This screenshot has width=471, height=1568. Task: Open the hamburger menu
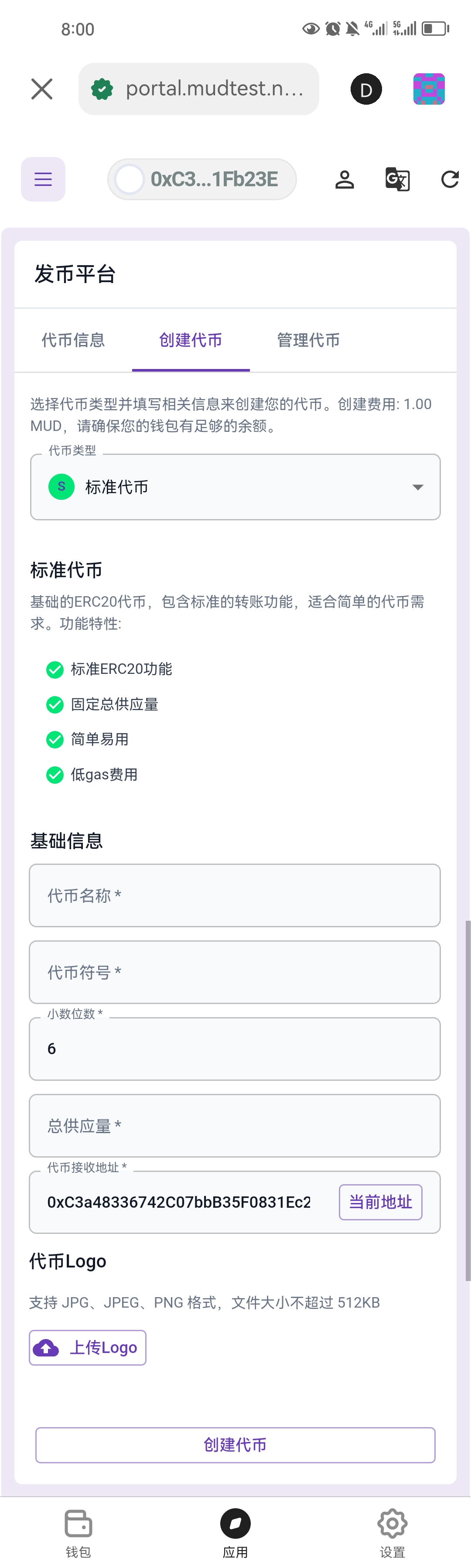[x=43, y=179]
